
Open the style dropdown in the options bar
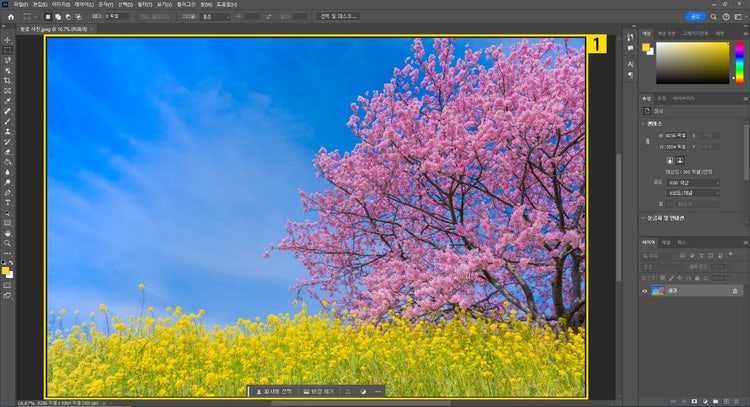pyautogui.click(x=215, y=16)
